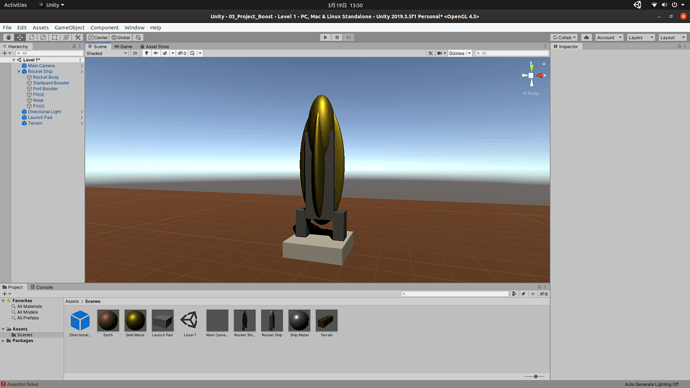Toggle scene lighting bulb icon
Viewport: 690px width, 388px height.
click(x=147, y=53)
